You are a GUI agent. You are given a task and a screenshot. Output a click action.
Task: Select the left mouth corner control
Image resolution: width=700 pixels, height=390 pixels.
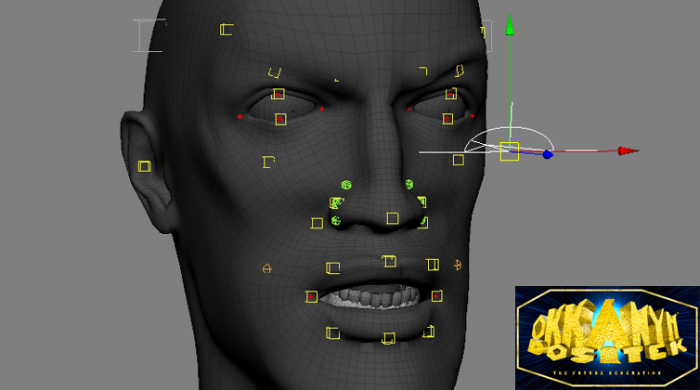(311, 297)
